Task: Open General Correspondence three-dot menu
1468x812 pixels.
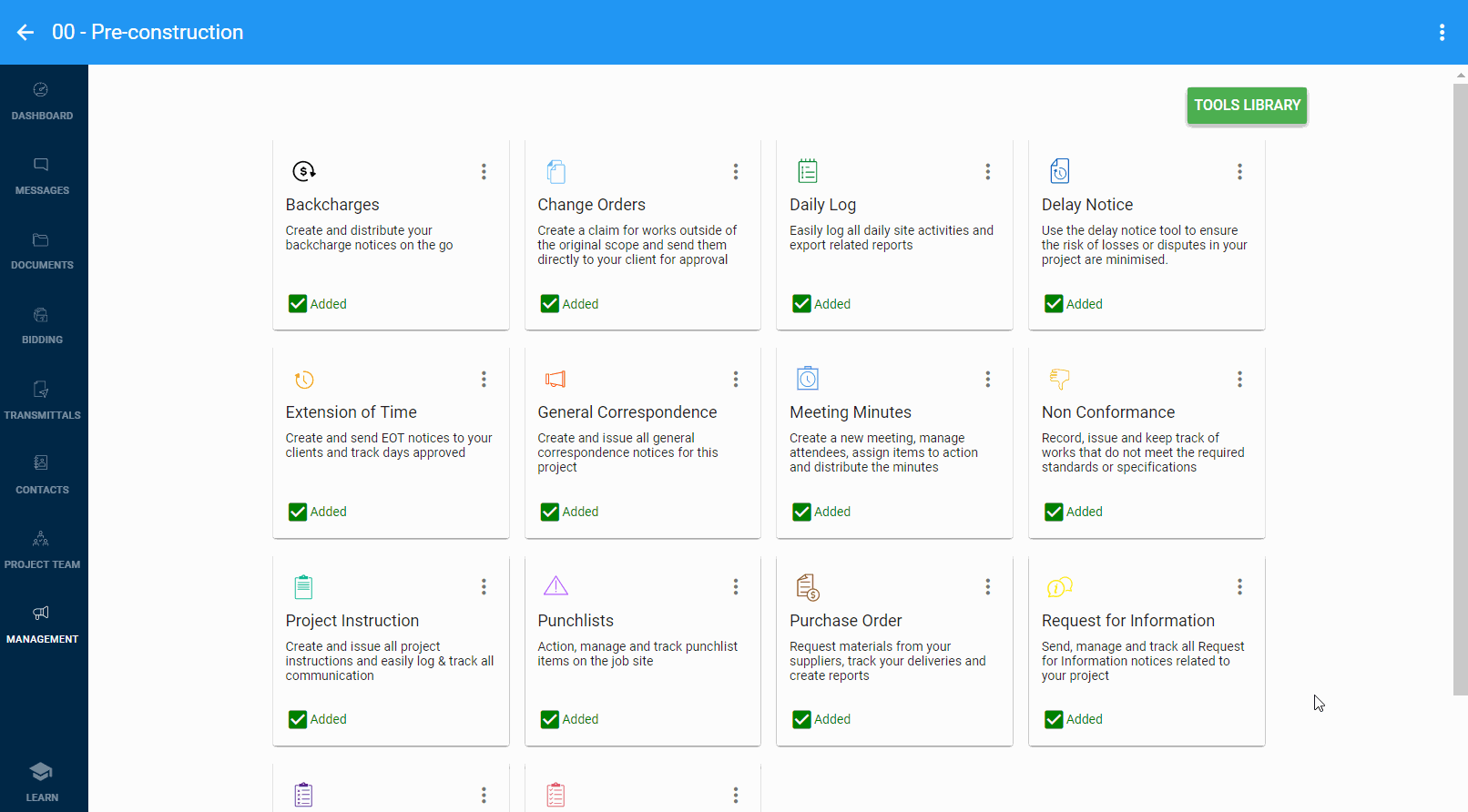Action: click(x=736, y=379)
